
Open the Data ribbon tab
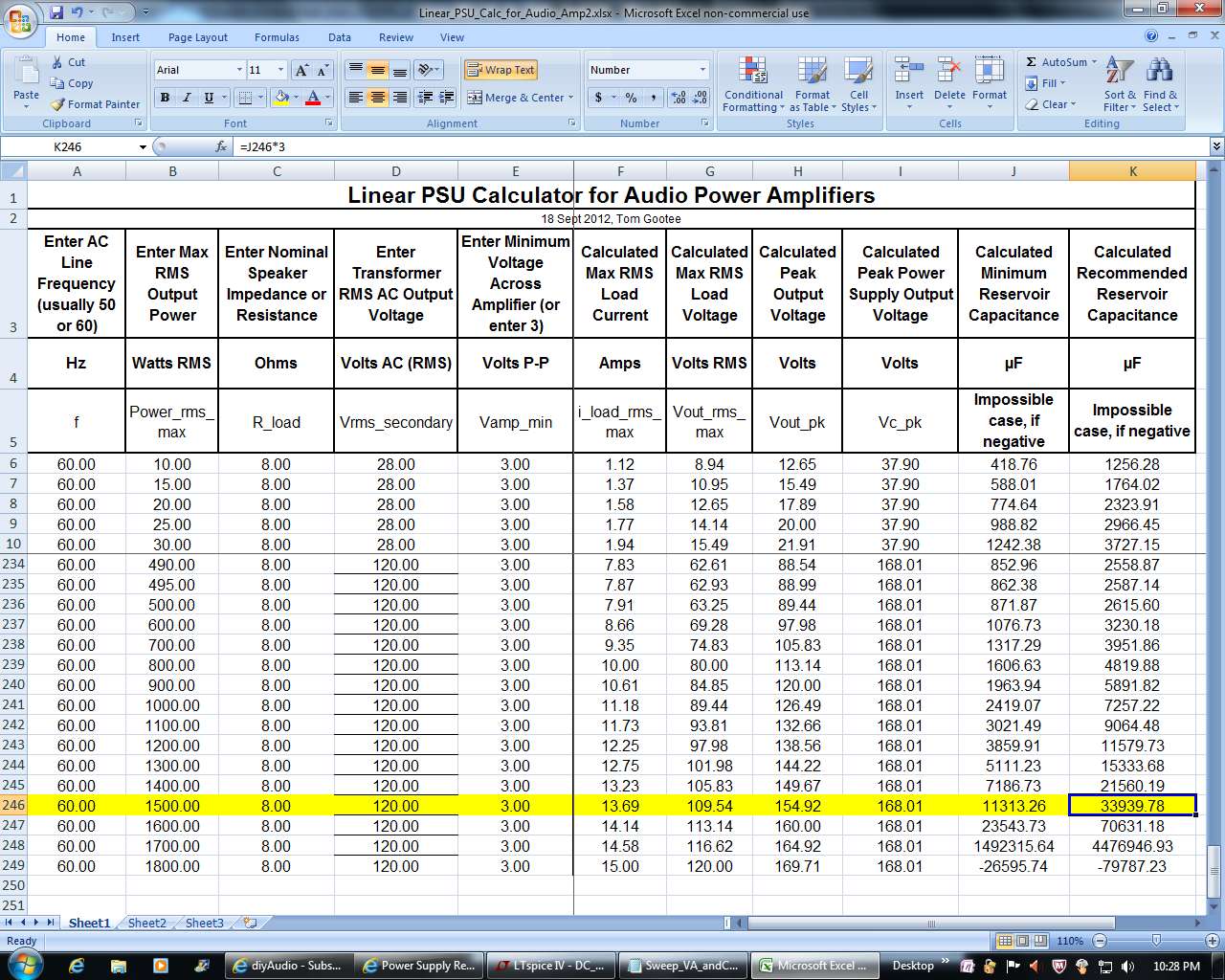[340, 37]
